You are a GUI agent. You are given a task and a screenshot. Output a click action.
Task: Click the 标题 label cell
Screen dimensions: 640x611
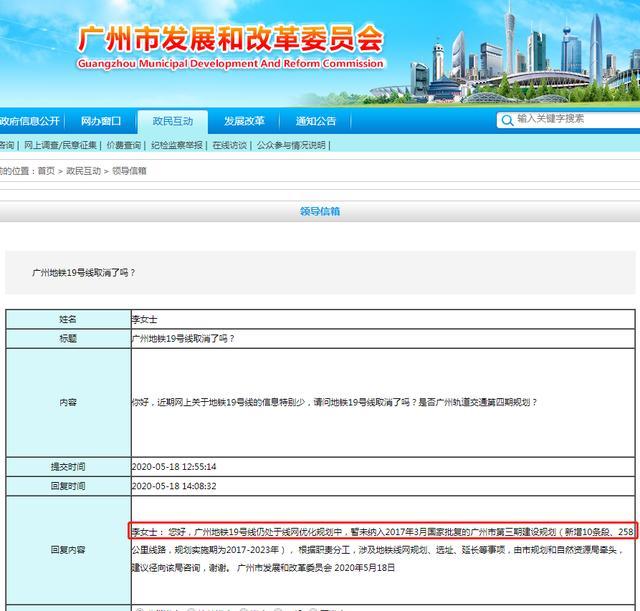pos(68,338)
